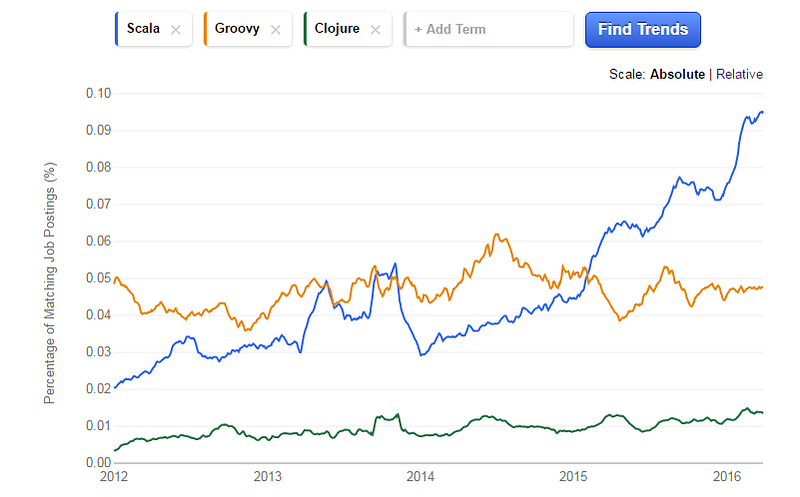
Task: Click the Groovy term label
Action: click(x=237, y=29)
